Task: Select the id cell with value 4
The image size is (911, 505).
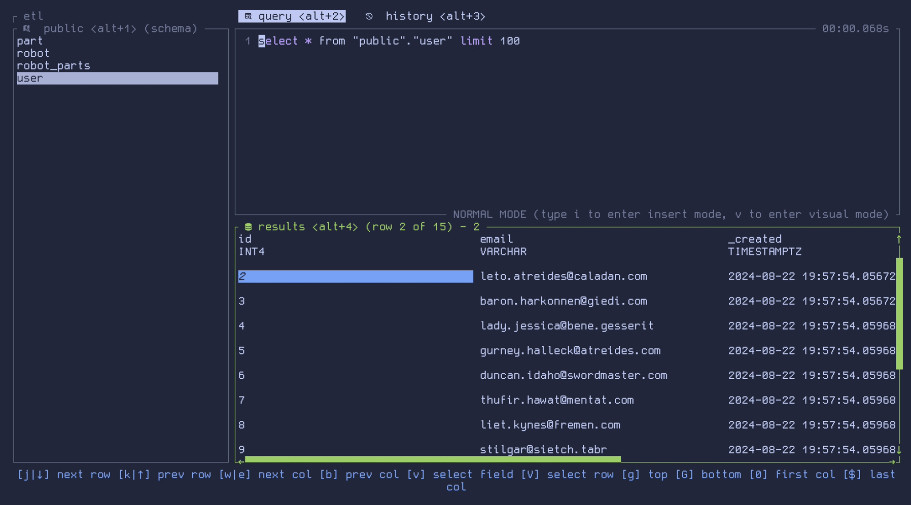Action: point(355,326)
